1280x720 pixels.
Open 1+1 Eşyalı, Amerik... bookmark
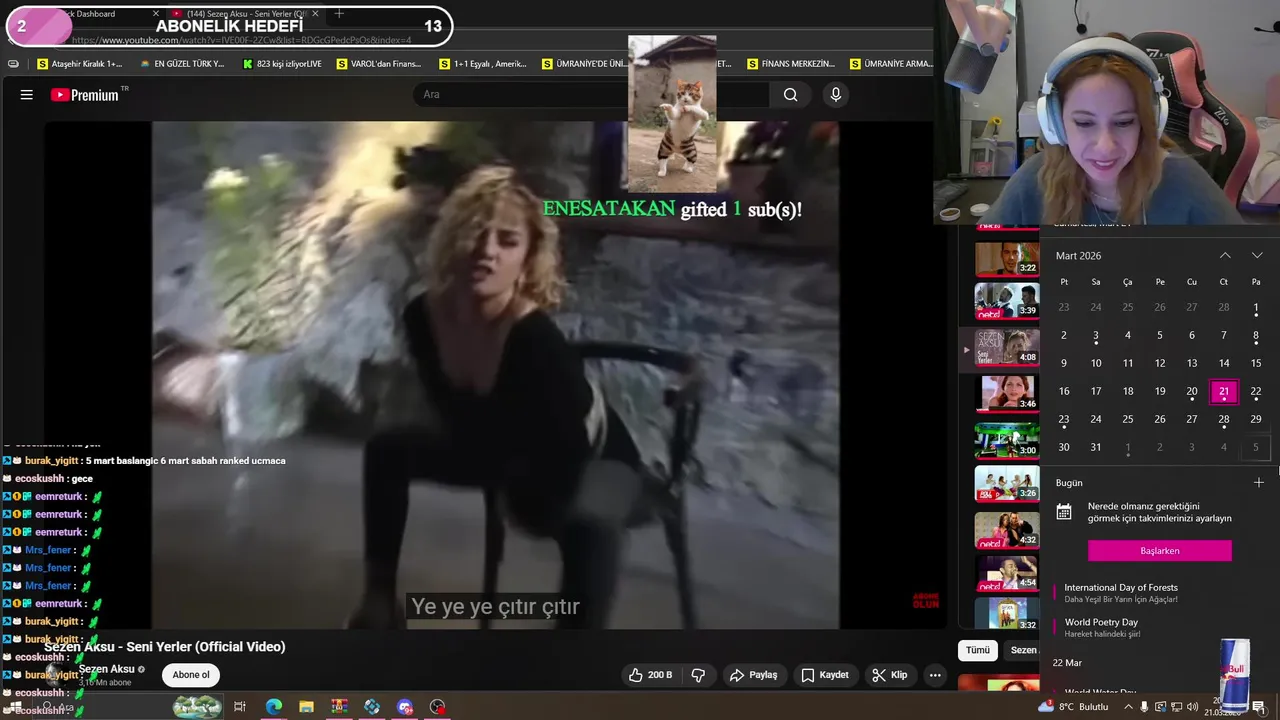pyautogui.click(x=483, y=64)
